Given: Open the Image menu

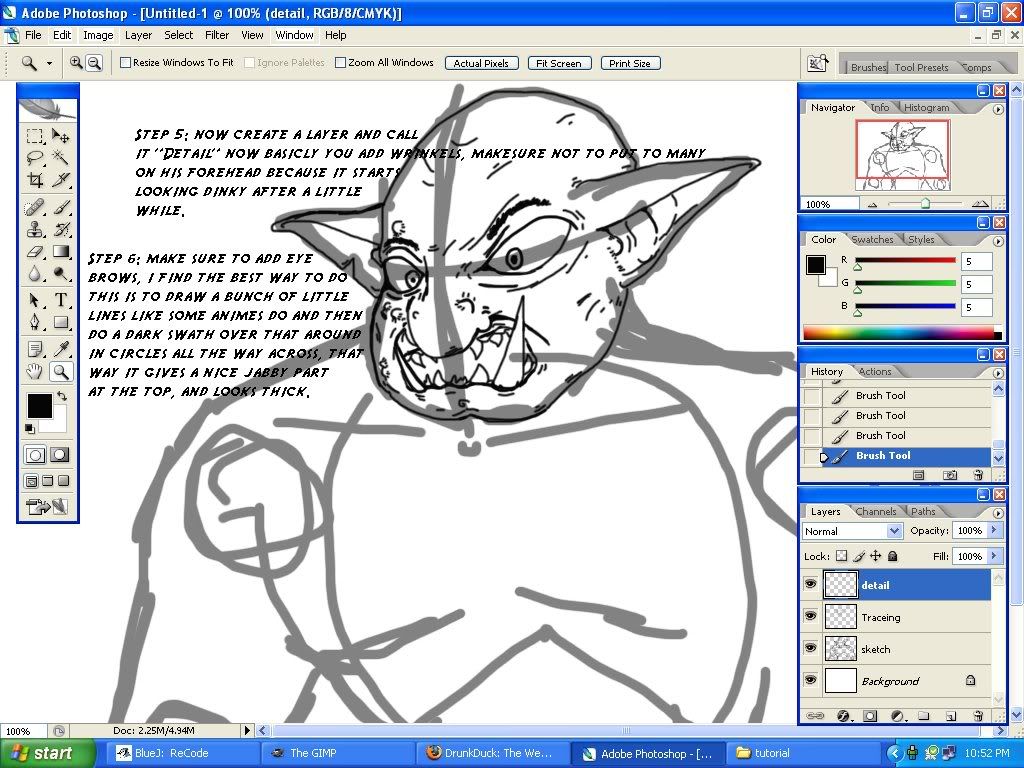Looking at the screenshot, I should pyautogui.click(x=98, y=35).
